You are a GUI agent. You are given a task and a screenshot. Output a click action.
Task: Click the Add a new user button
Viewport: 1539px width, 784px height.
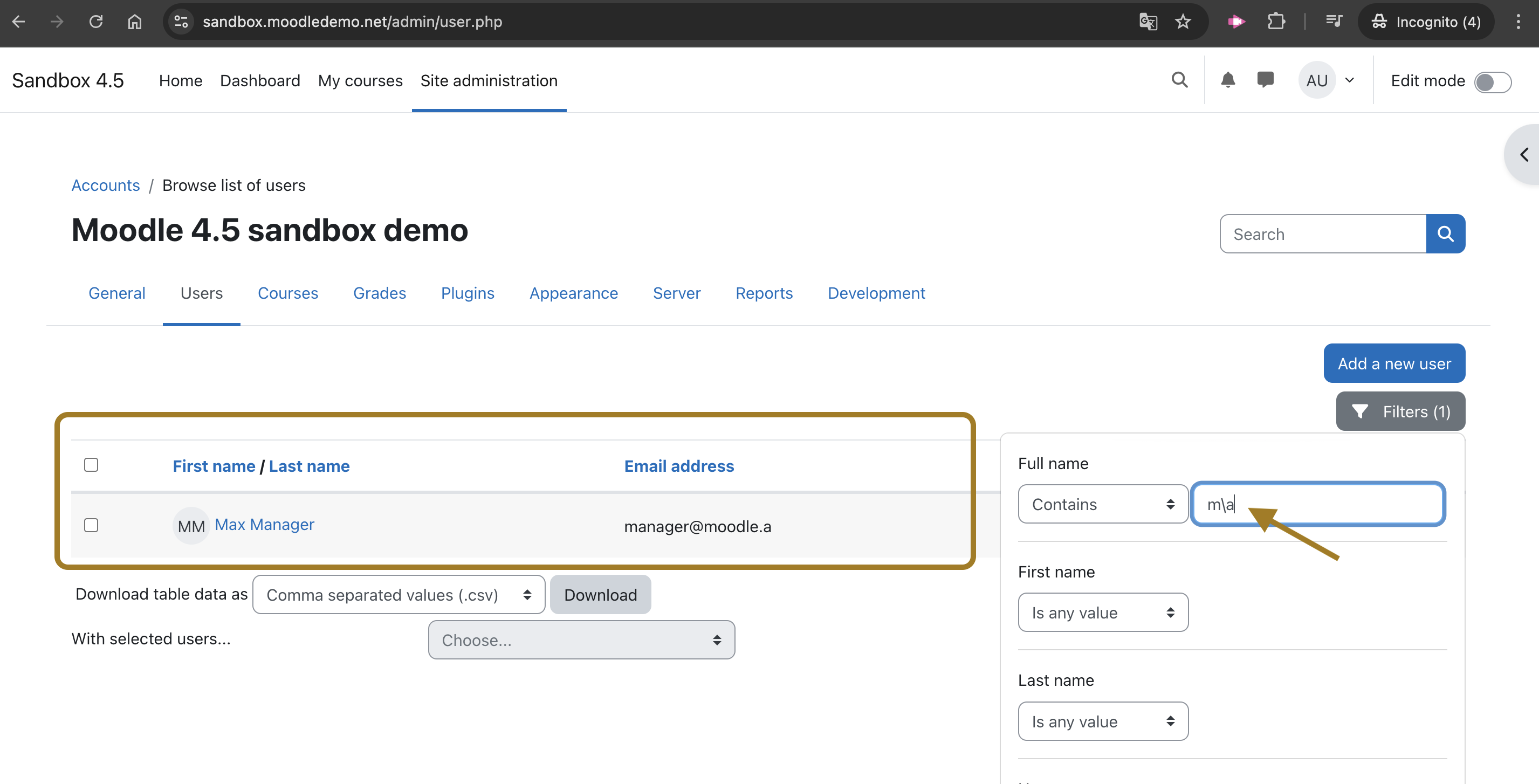1394,363
